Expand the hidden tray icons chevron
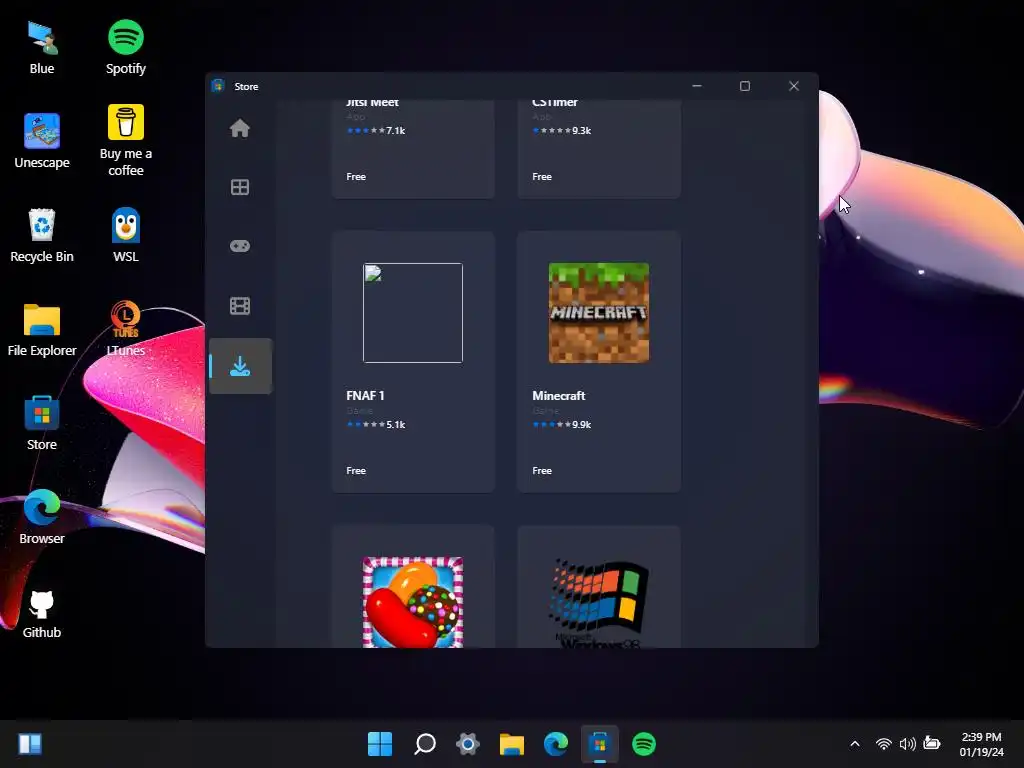1024x768 pixels. [x=855, y=744]
